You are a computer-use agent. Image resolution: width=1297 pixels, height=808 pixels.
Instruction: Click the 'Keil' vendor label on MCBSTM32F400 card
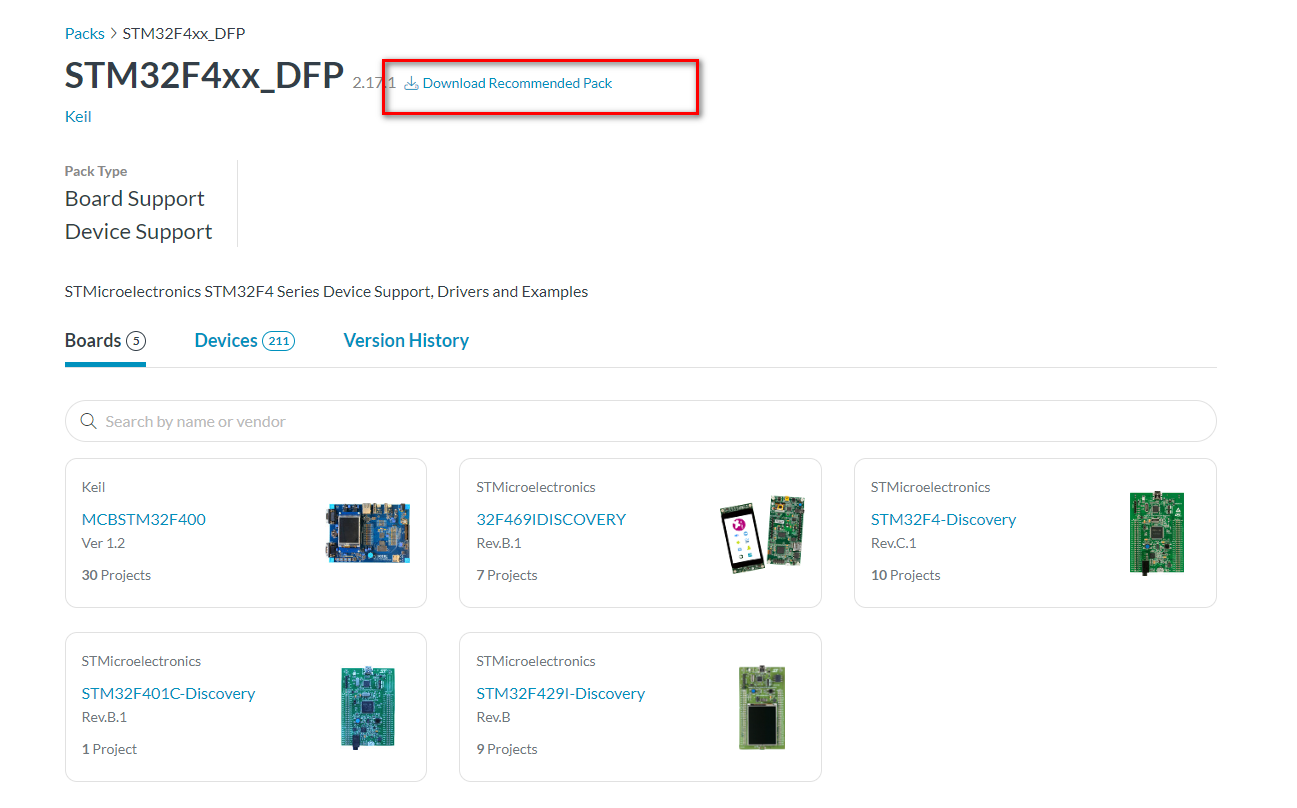[93, 487]
